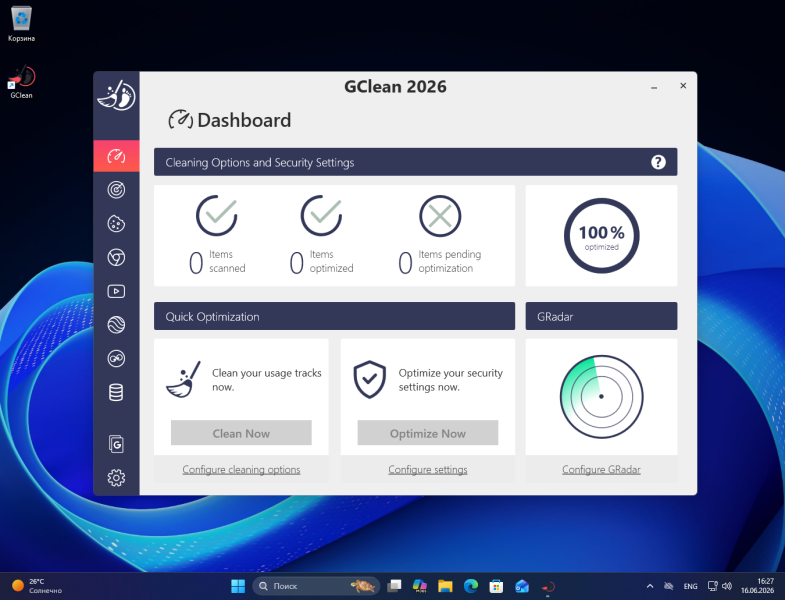Open Configure settings link
This screenshot has width=785, height=600.
point(428,469)
